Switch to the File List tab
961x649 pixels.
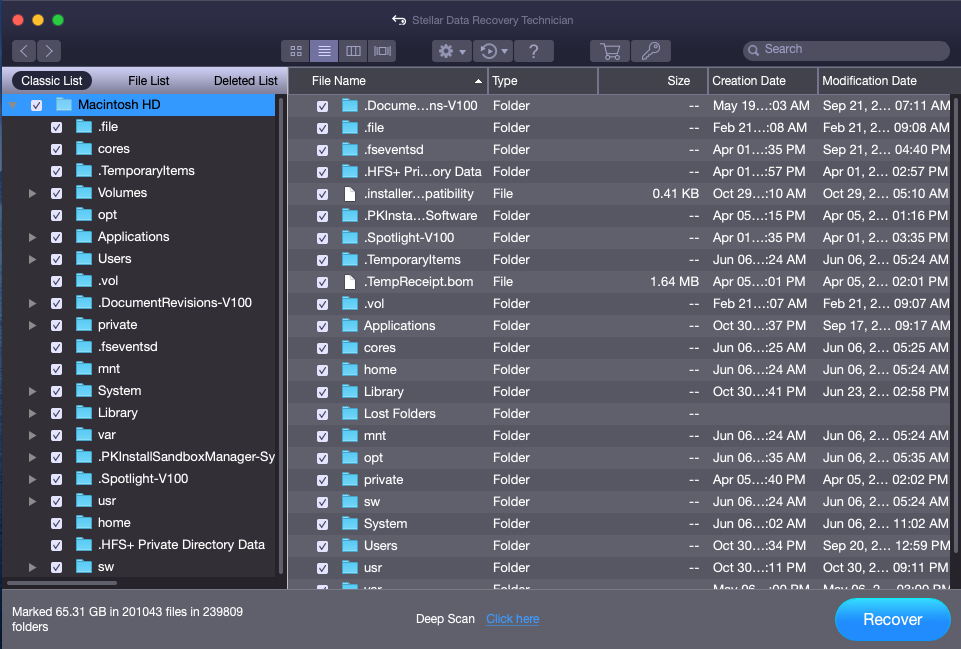148,80
